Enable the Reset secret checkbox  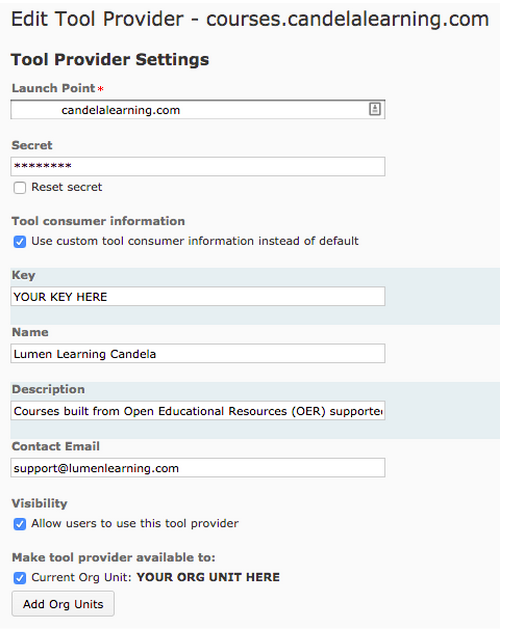tap(19, 188)
